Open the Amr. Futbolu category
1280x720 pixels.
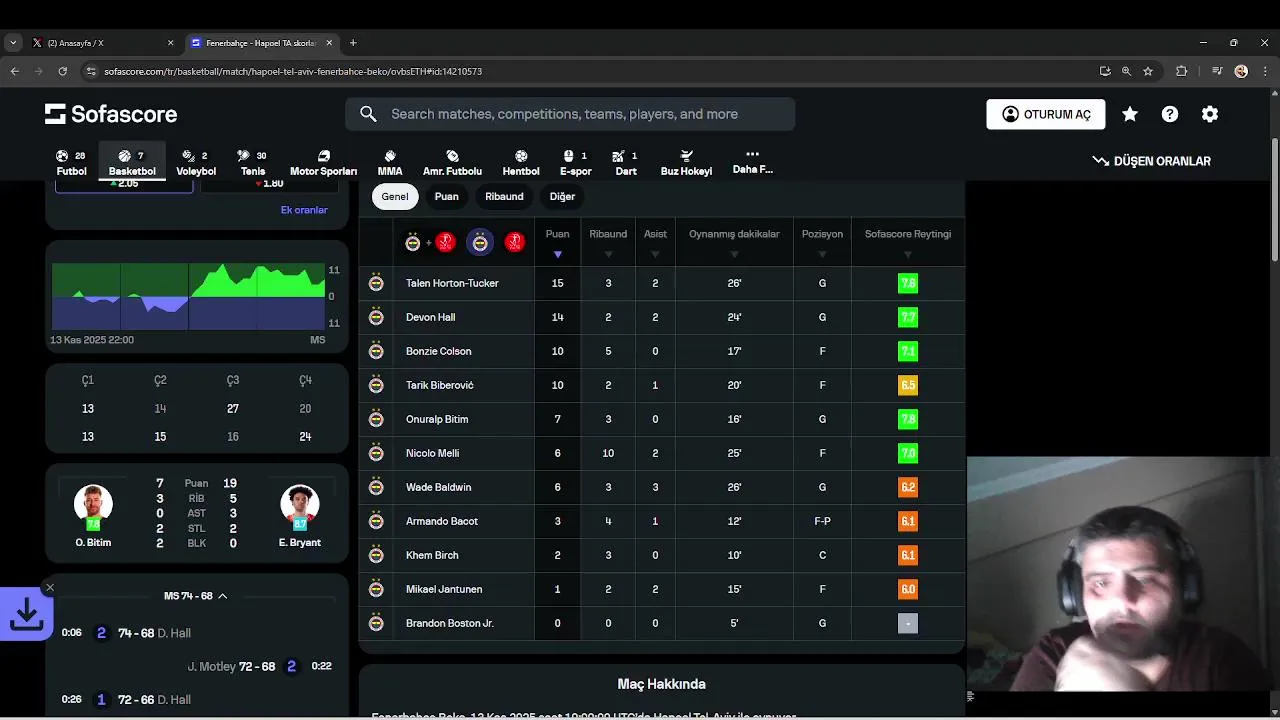click(452, 163)
